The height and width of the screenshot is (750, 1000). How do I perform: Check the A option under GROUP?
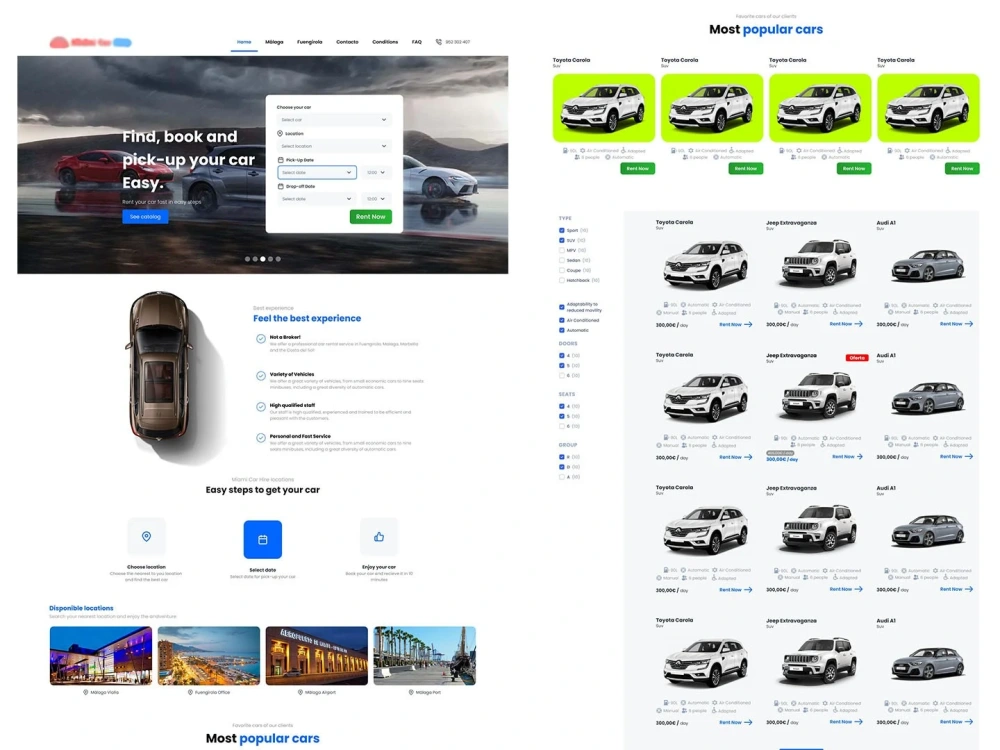[x=562, y=477]
